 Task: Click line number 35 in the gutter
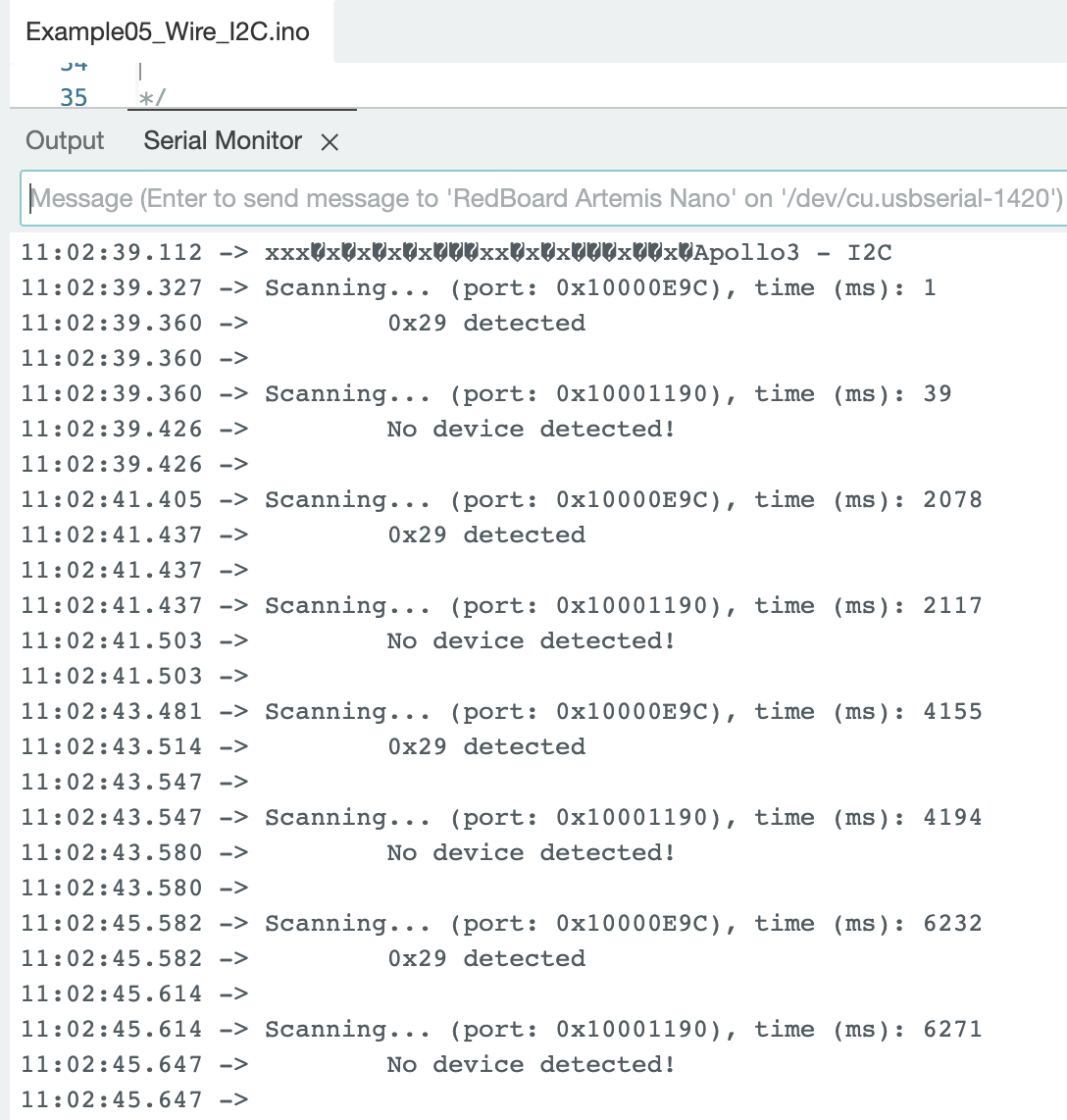point(74,98)
